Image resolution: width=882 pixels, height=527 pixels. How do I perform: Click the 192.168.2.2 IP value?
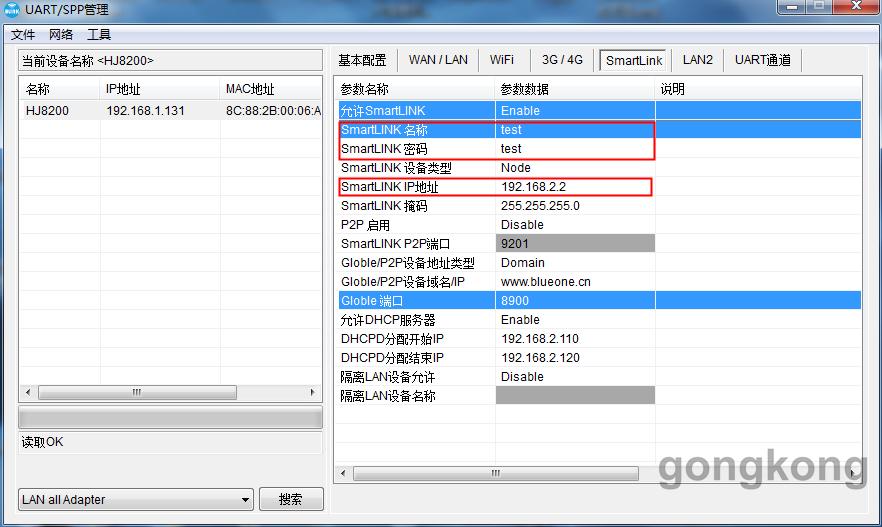533,187
